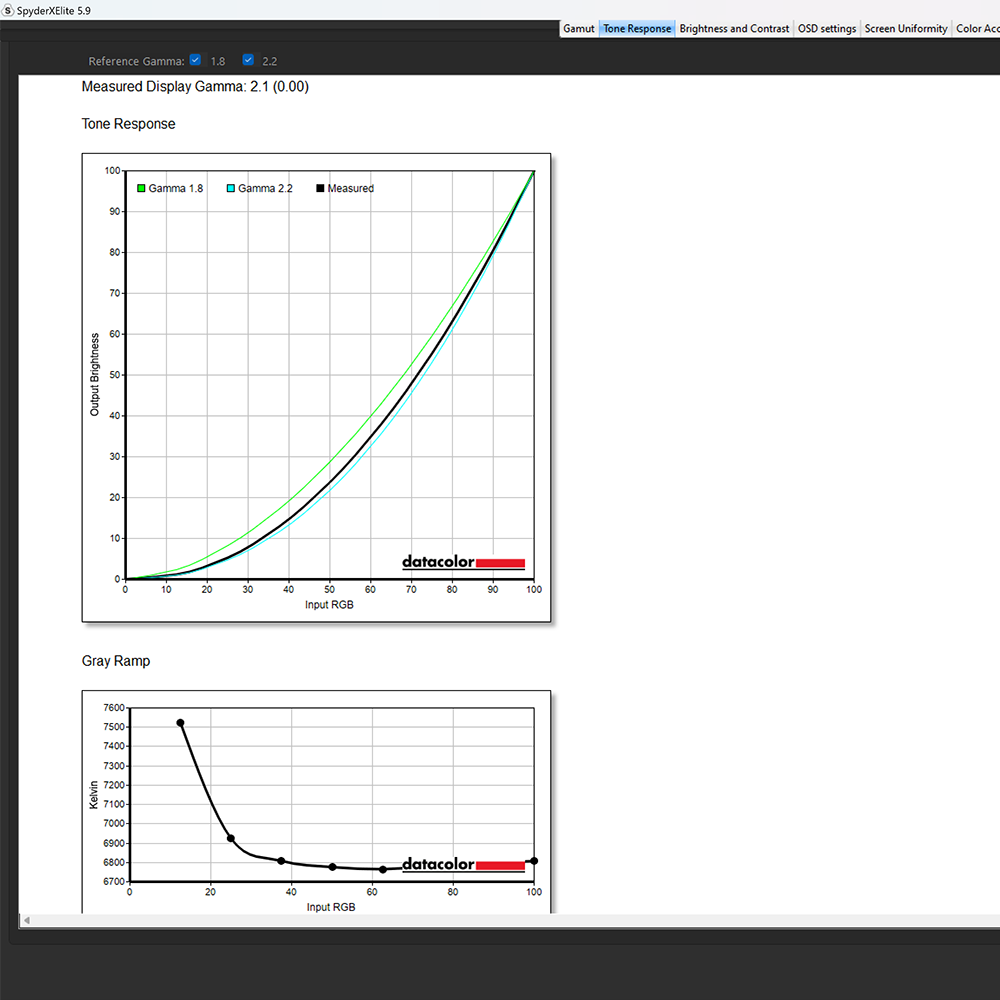Click the 7500 Kelvin data point on Gray Ramp
Image resolution: width=1000 pixels, height=1000 pixels.
(x=180, y=723)
